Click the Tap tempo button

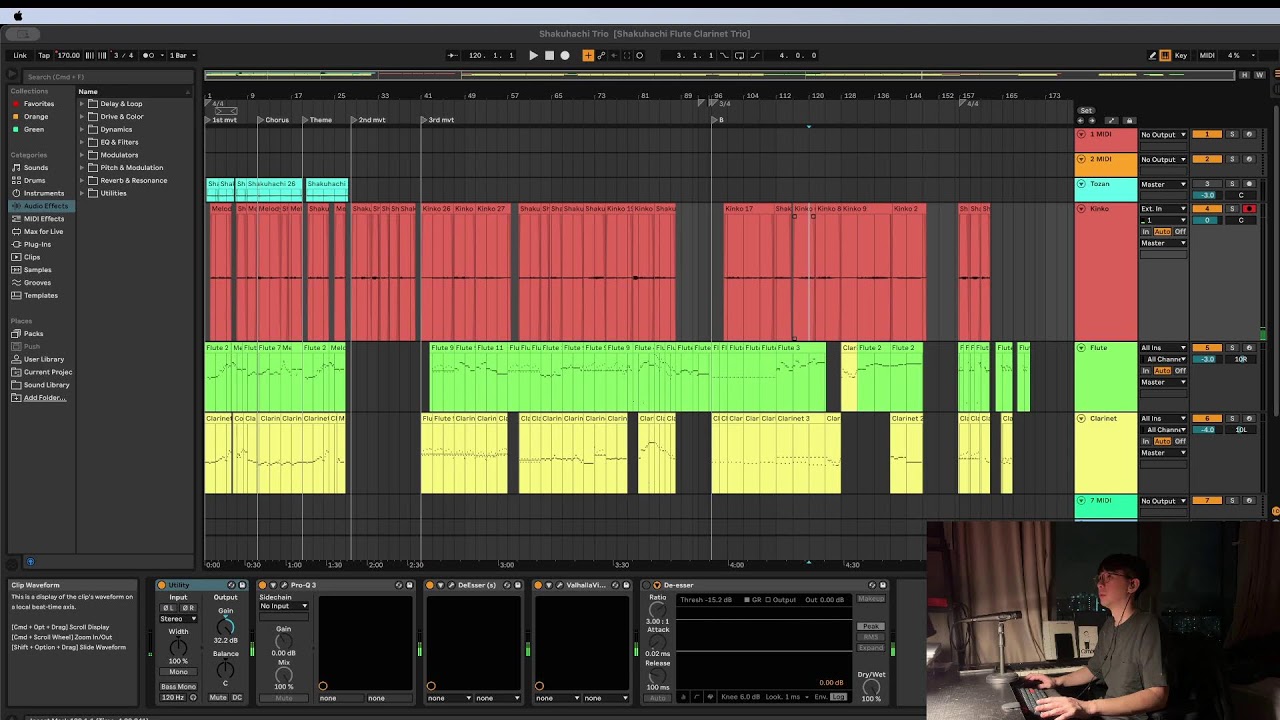(45, 56)
